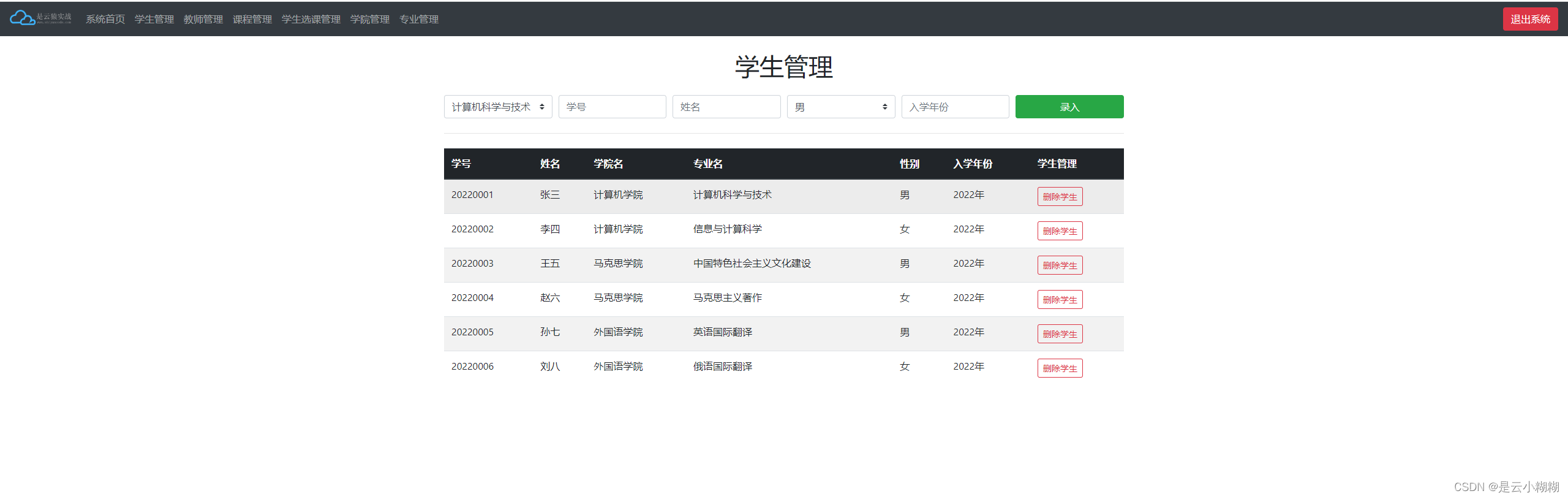Click 2022年 in 赵六 row
Screen dimensions: 1568x499
[x=969, y=298]
